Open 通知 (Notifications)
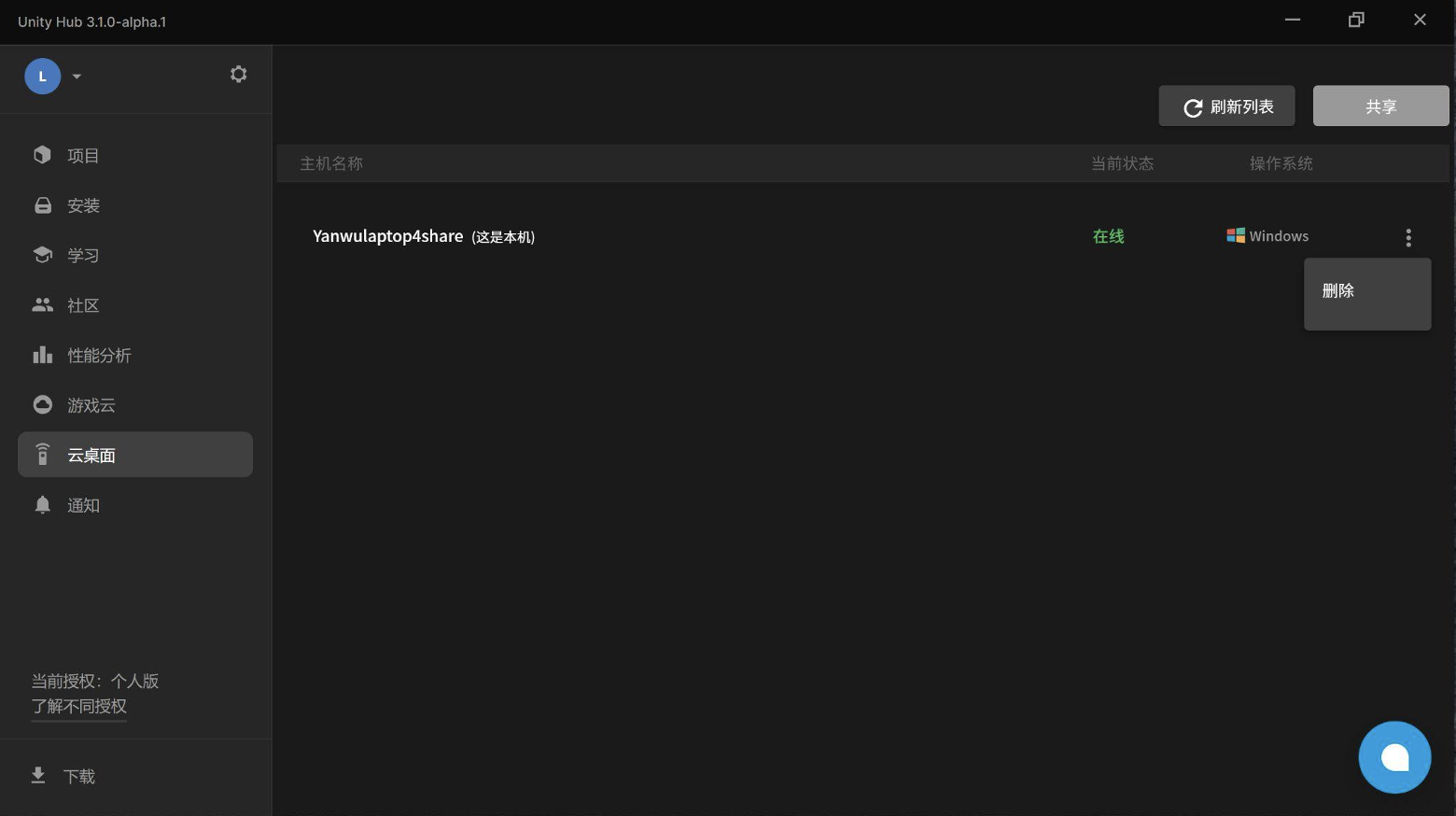Screen dimensions: 1456x816 [x=135, y=505]
